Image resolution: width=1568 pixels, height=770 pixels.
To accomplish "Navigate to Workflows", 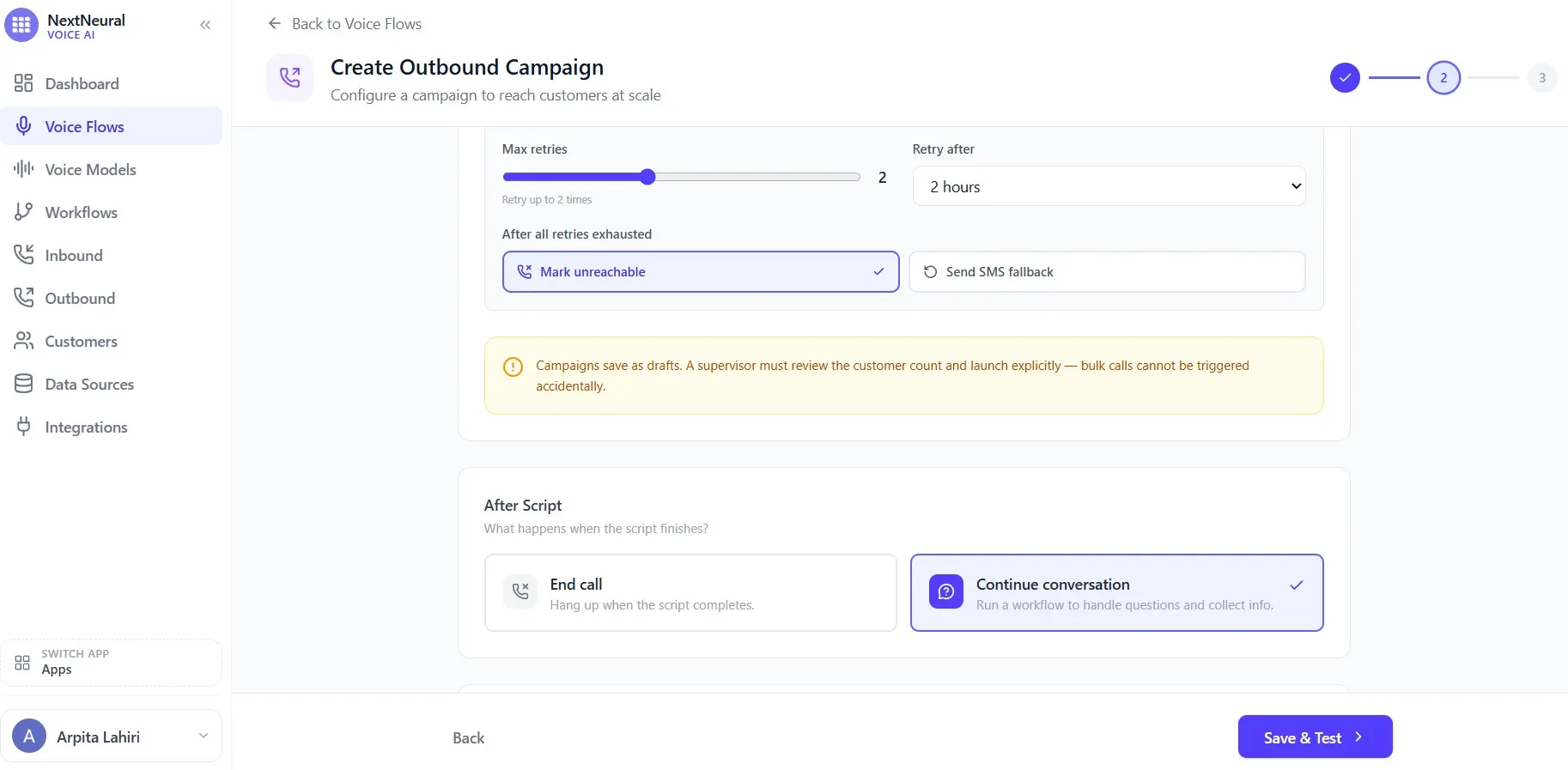I will pyautogui.click(x=112, y=212).
